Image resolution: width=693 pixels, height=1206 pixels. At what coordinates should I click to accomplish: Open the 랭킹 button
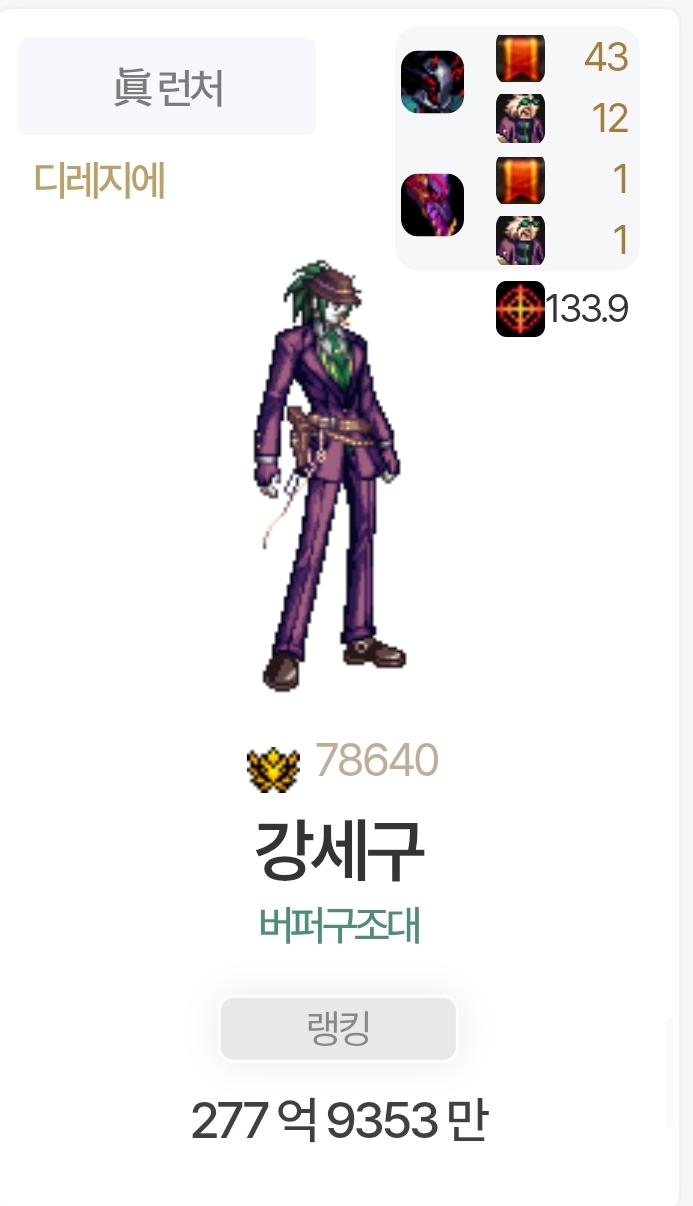(x=338, y=1029)
